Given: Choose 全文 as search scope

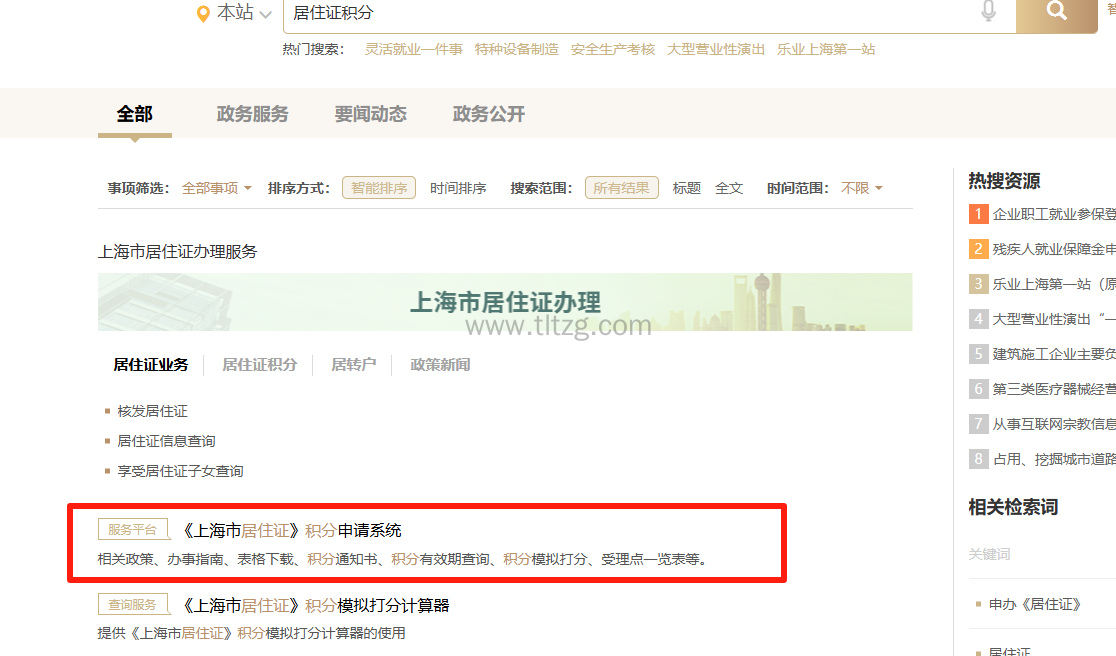Looking at the screenshot, I should (729, 188).
